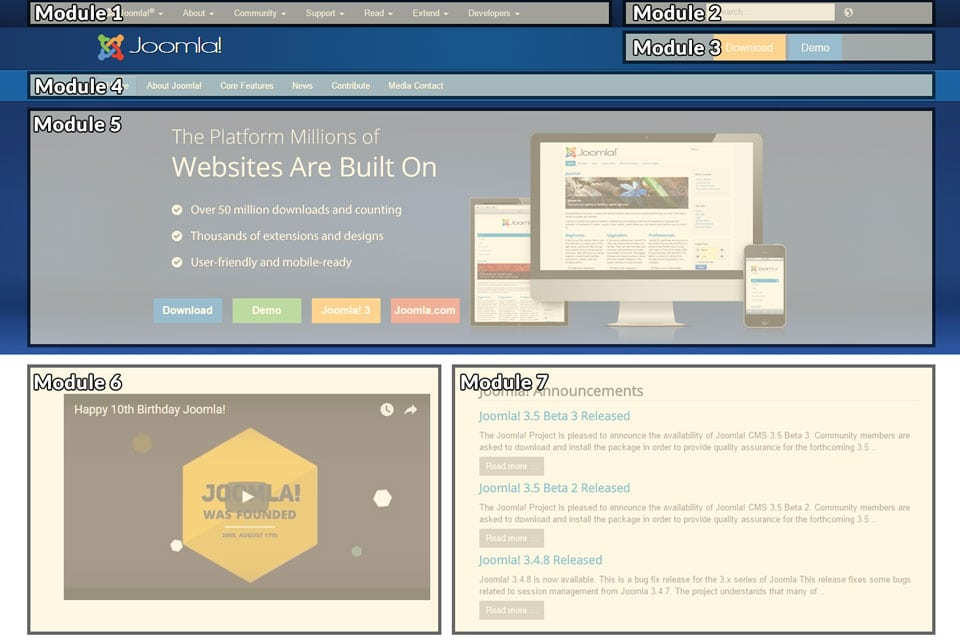Click the text Thousands of extensions and designs

pyautogui.click(x=287, y=236)
